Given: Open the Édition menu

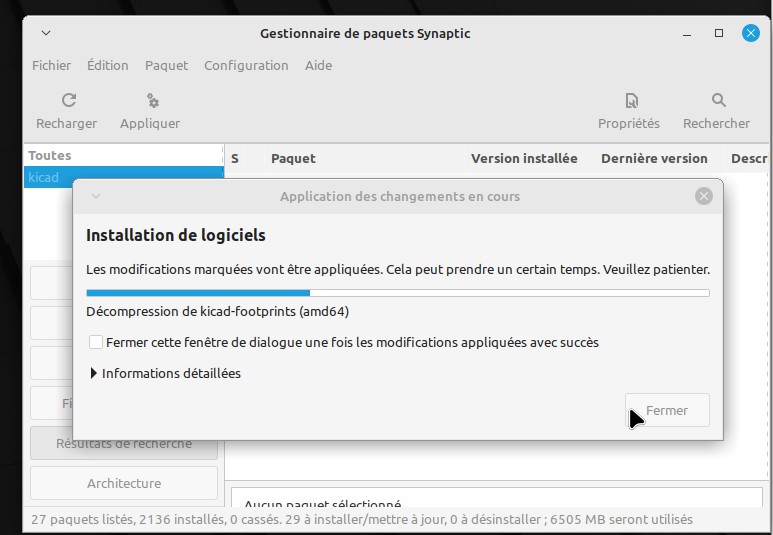Looking at the screenshot, I should click(107, 65).
